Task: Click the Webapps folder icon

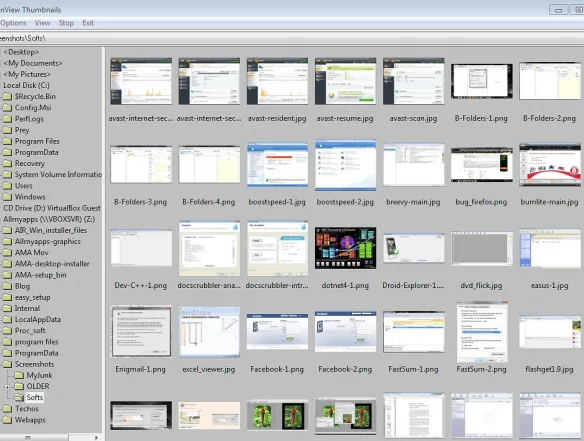Action: [x=7, y=420]
